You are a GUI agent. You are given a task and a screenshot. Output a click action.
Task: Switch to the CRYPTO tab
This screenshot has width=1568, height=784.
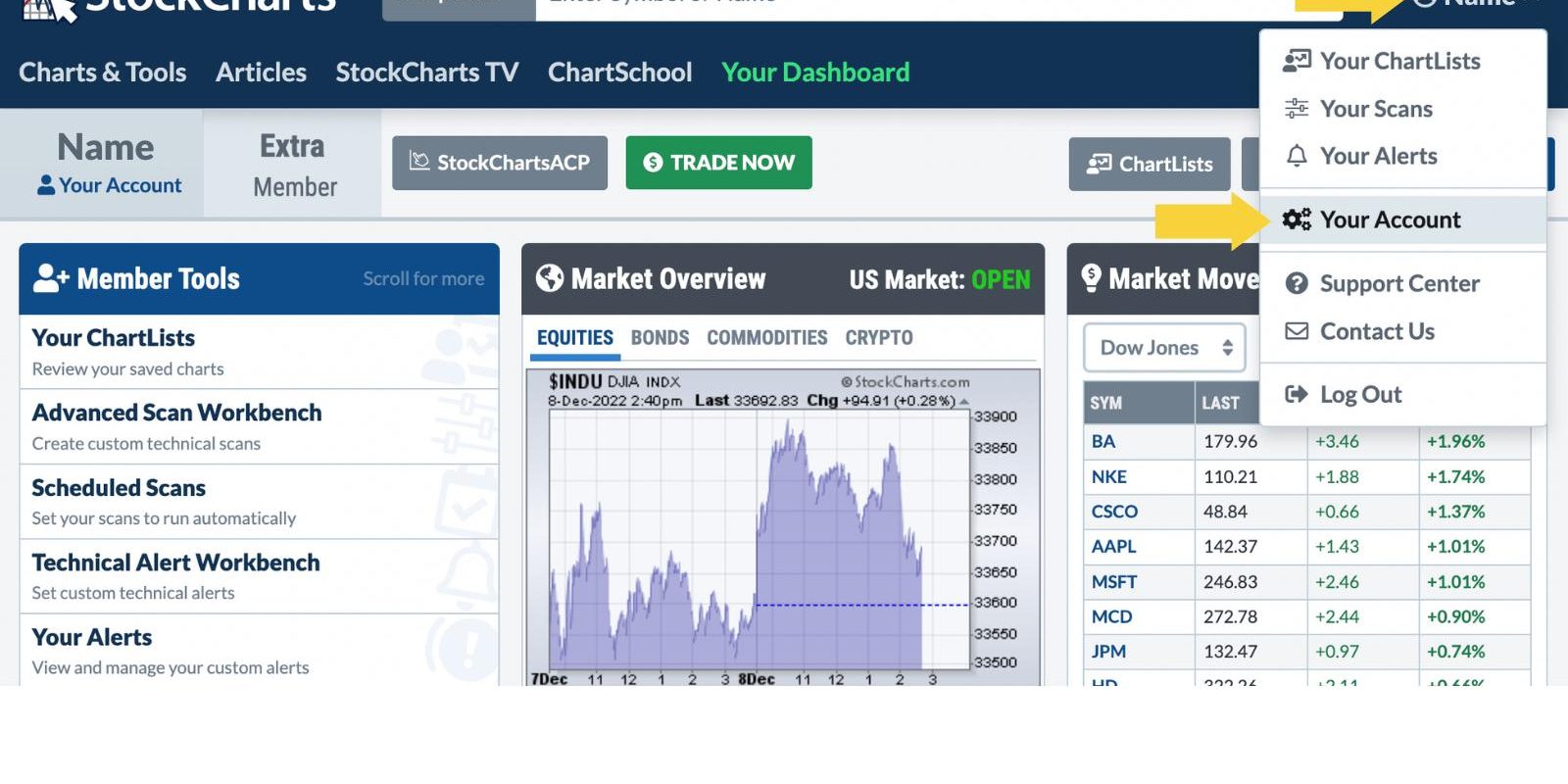point(879,338)
